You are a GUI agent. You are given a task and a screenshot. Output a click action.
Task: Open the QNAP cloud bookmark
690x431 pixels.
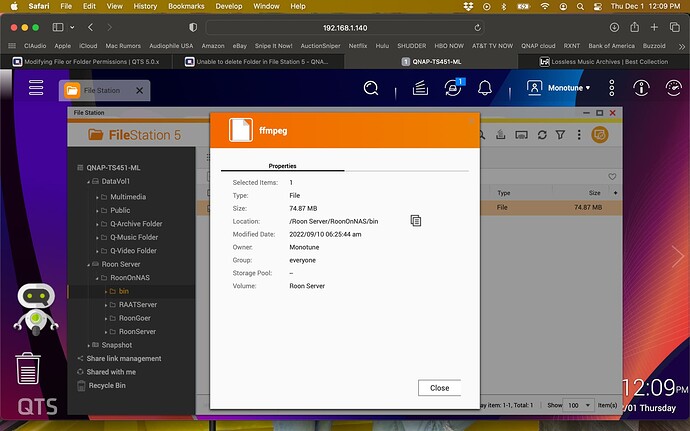click(538, 46)
